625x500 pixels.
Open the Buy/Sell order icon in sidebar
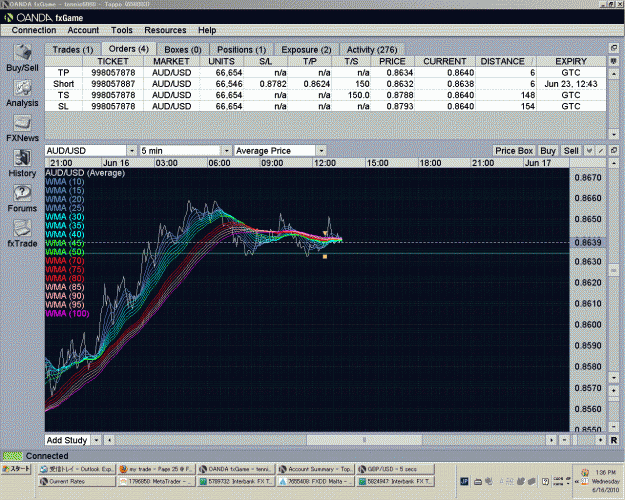[22, 53]
